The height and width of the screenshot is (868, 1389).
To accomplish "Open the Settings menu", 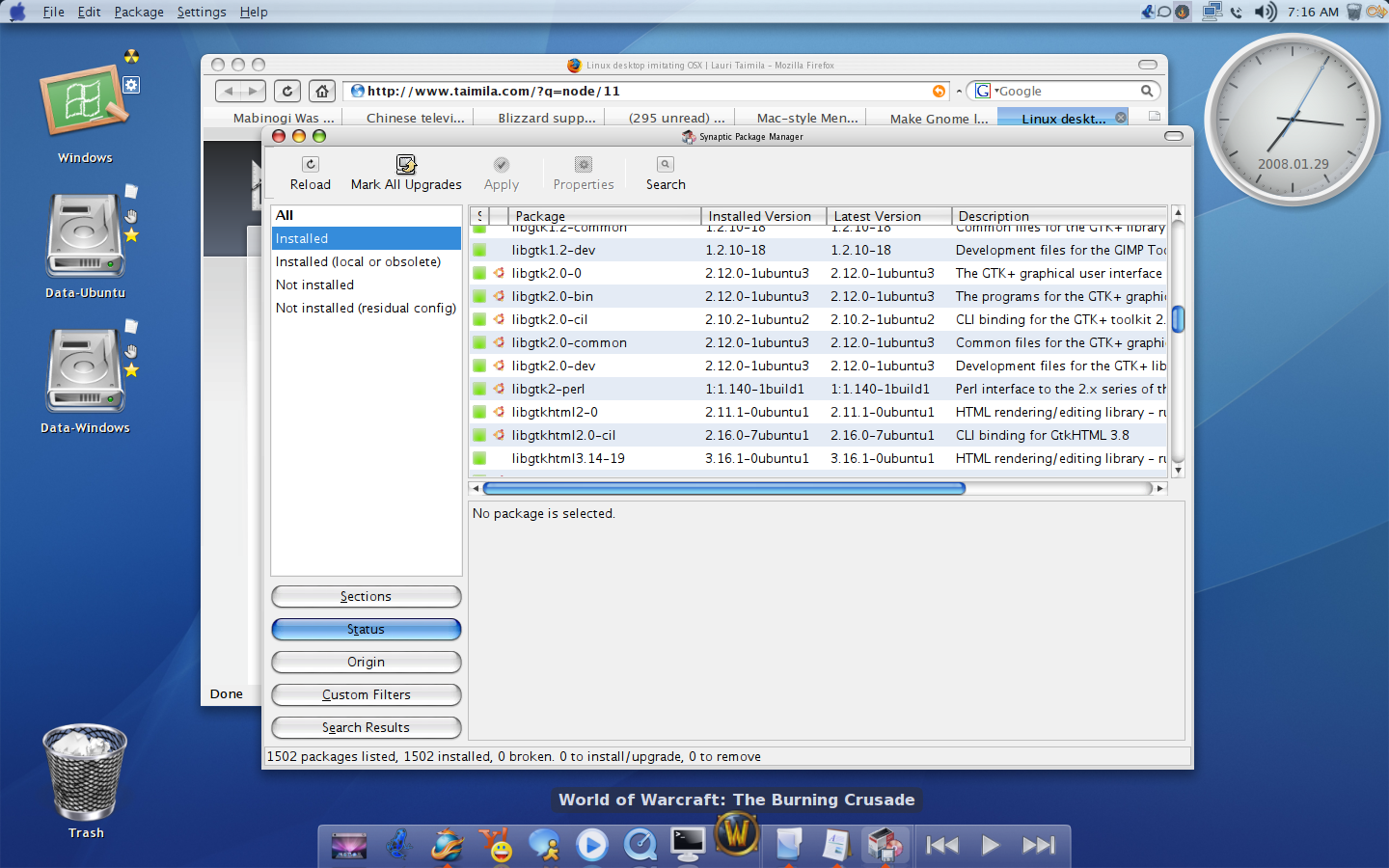I will (202, 12).
